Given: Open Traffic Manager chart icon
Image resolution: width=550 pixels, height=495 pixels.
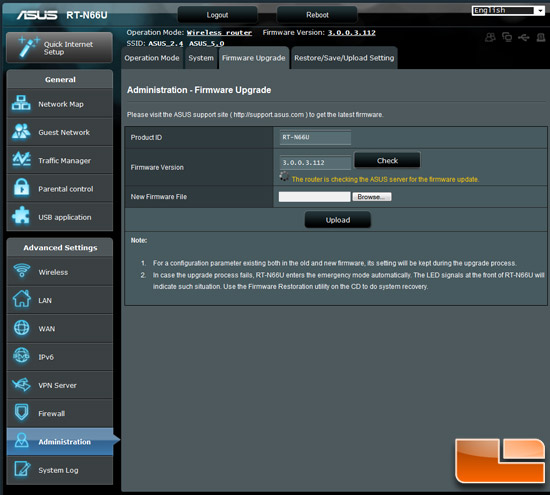Looking at the screenshot, I should pyautogui.click(x=21, y=160).
